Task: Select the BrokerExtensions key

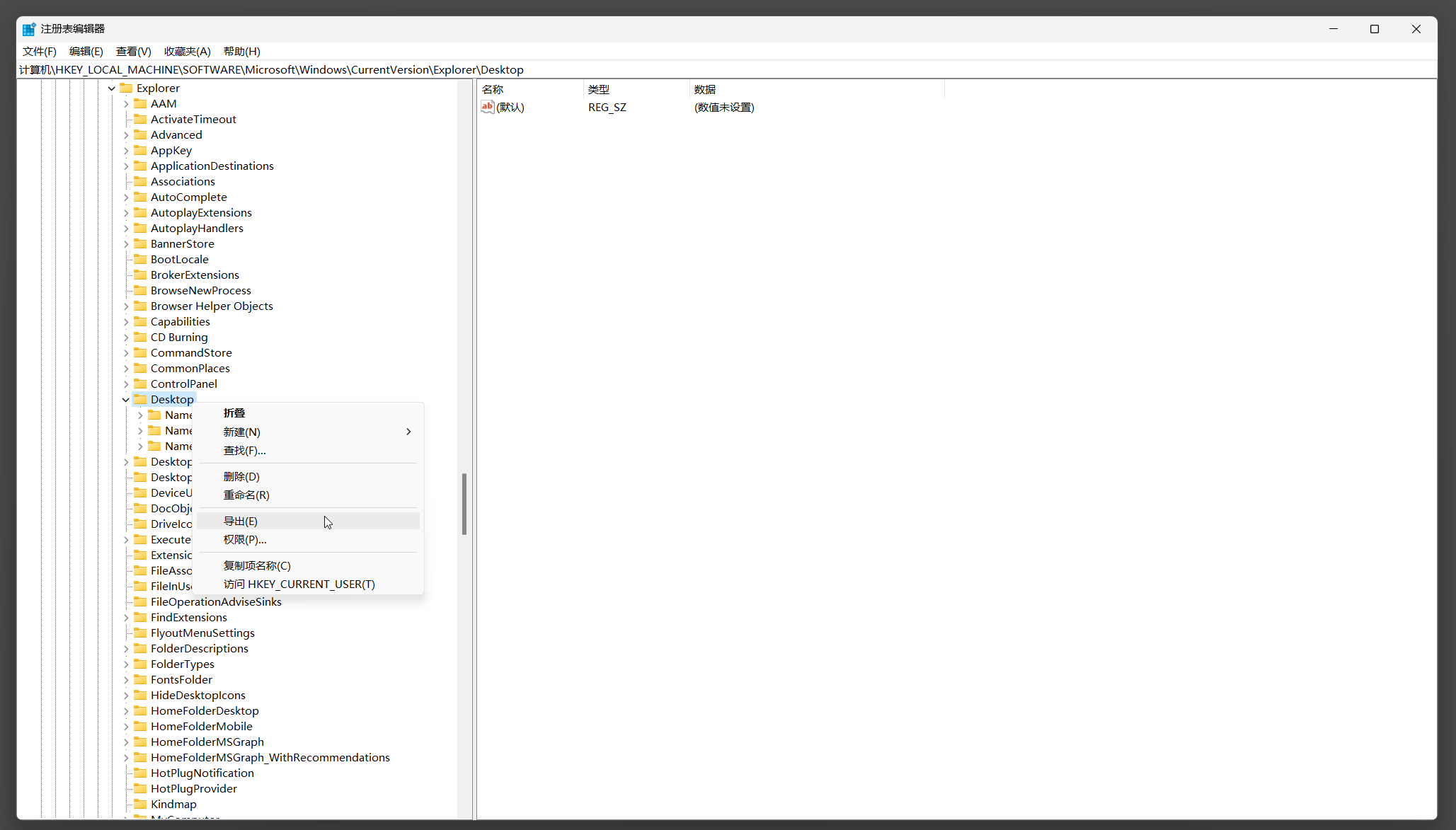Action: [195, 275]
